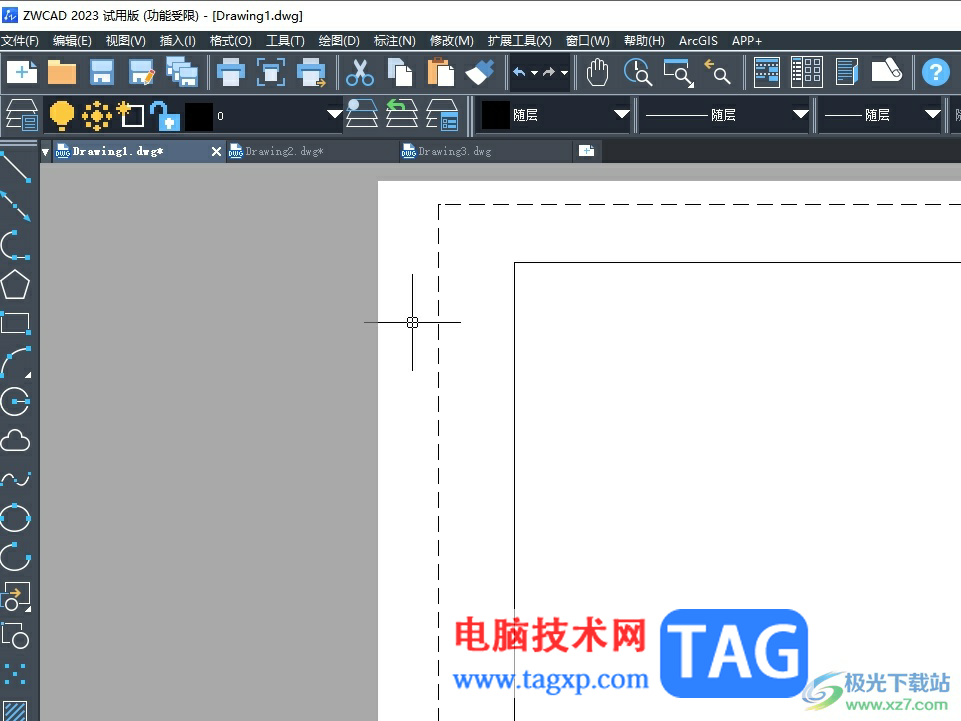Open the 编辑(E) menu

(72, 40)
